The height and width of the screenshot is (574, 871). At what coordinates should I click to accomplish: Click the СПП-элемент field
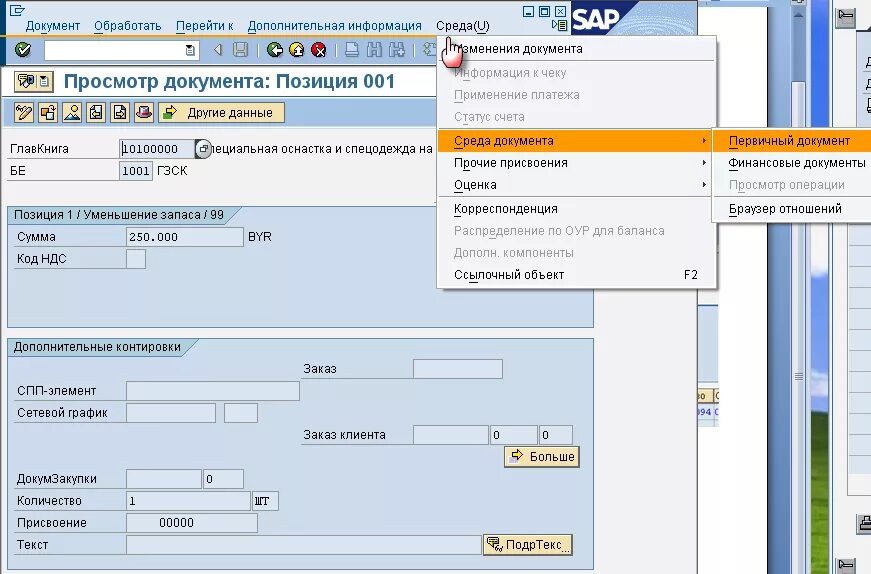213,391
